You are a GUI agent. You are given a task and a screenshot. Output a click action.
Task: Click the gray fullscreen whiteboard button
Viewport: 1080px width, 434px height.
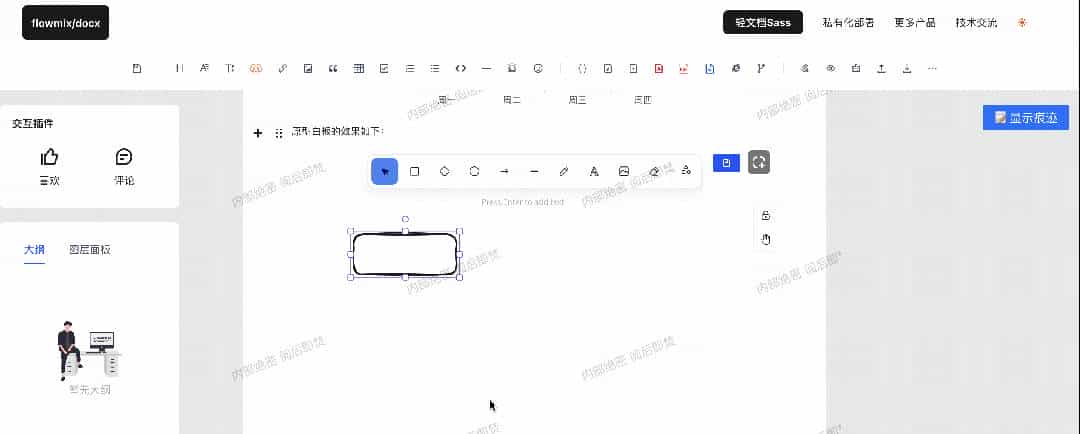click(x=759, y=162)
